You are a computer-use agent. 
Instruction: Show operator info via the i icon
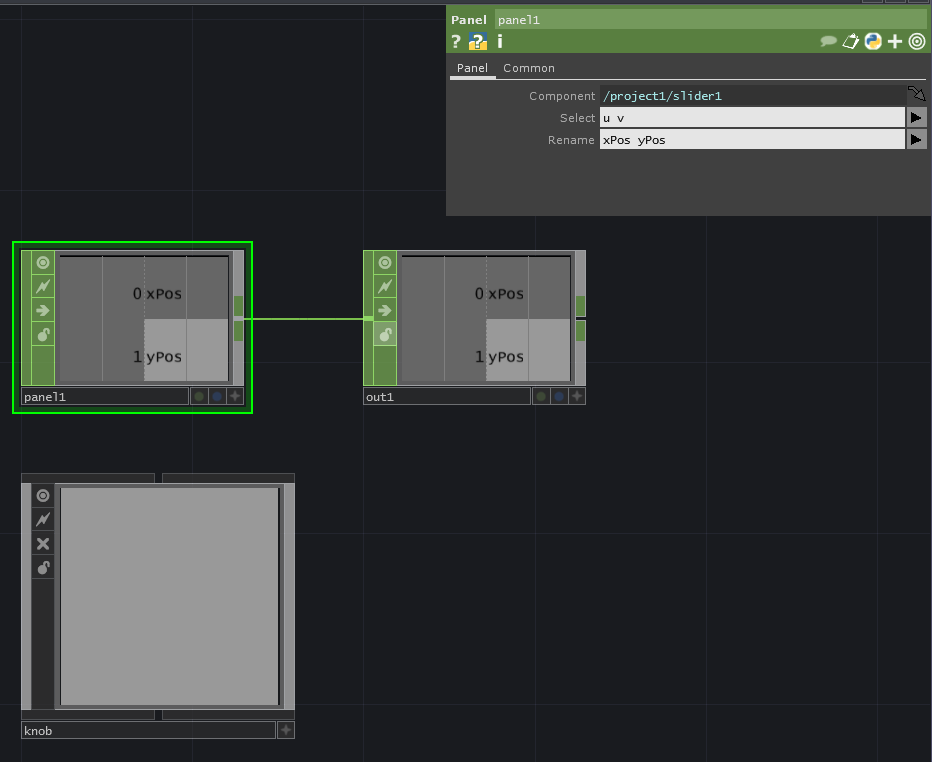coord(500,41)
